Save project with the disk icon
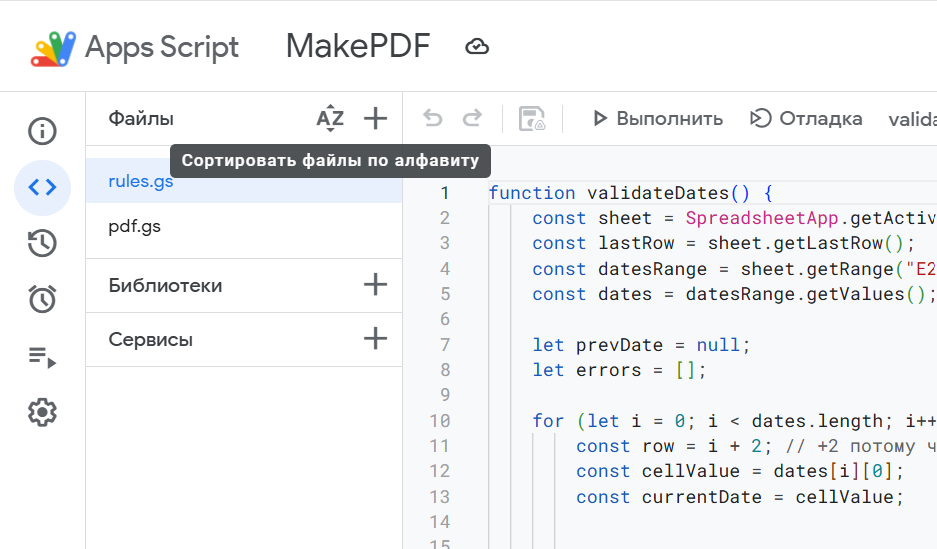The width and height of the screenshot is (937, 549). tap(532, 119)
